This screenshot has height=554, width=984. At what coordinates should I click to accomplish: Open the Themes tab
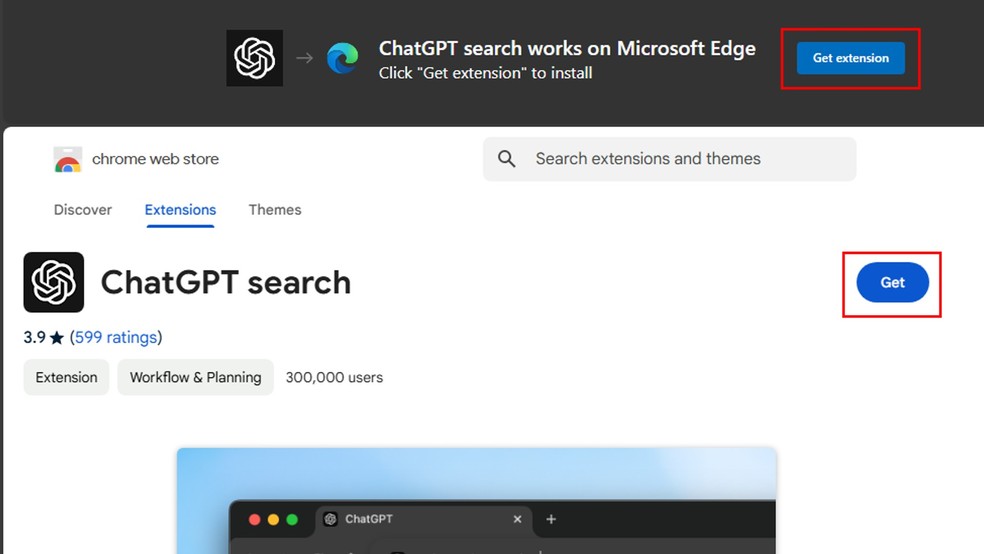coord(275,210)
